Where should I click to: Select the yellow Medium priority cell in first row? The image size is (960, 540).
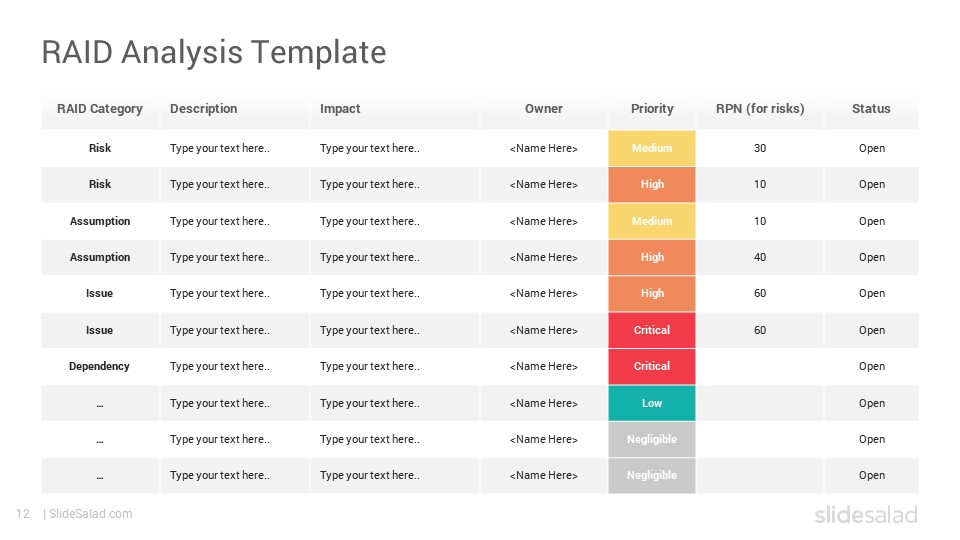coord(651,148)
